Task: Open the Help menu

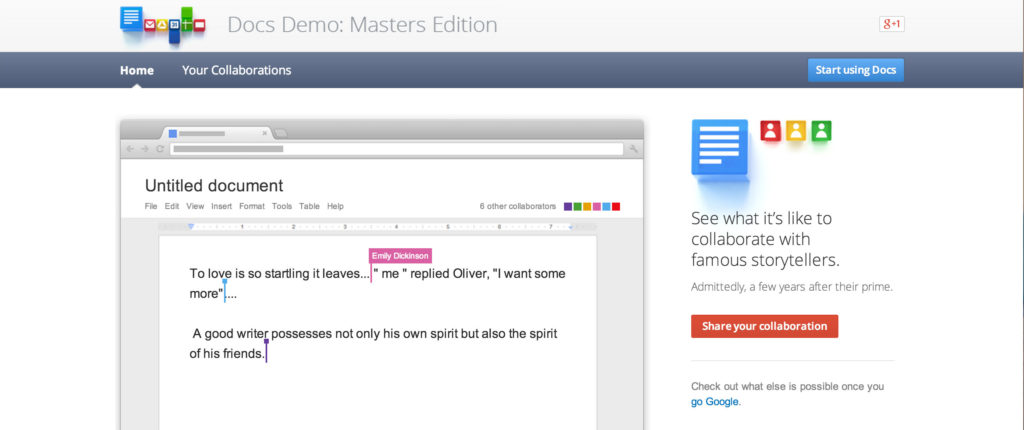Action: [336, 206]
